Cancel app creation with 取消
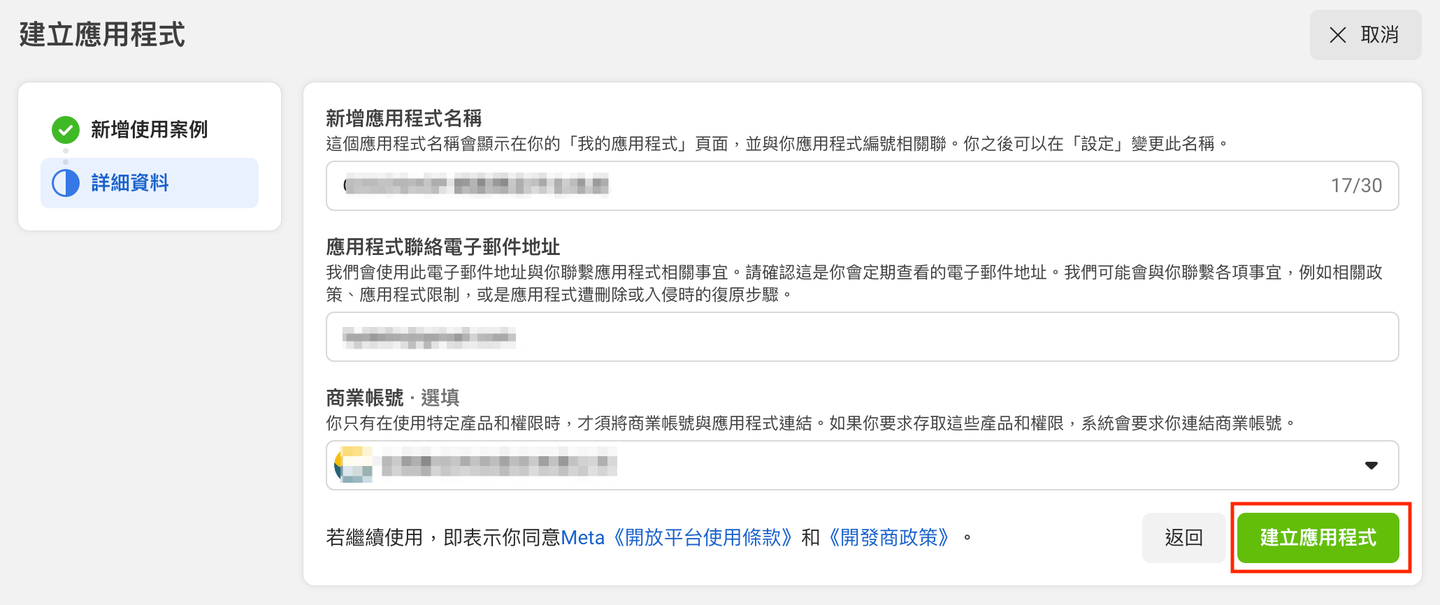The image size is (1440, 605). coord(1365,35)
